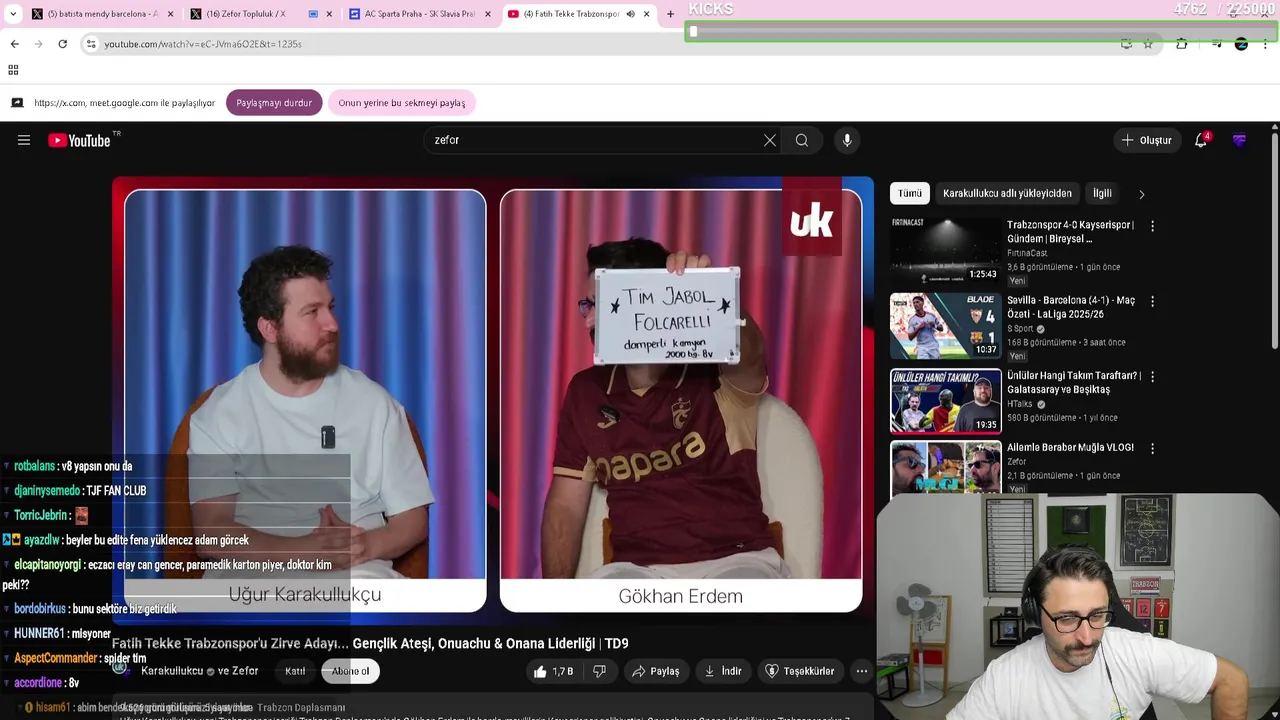The image size is (1280, 720).
Task: Select the İlgili filter chip
Action: [x=1102, y=193]
